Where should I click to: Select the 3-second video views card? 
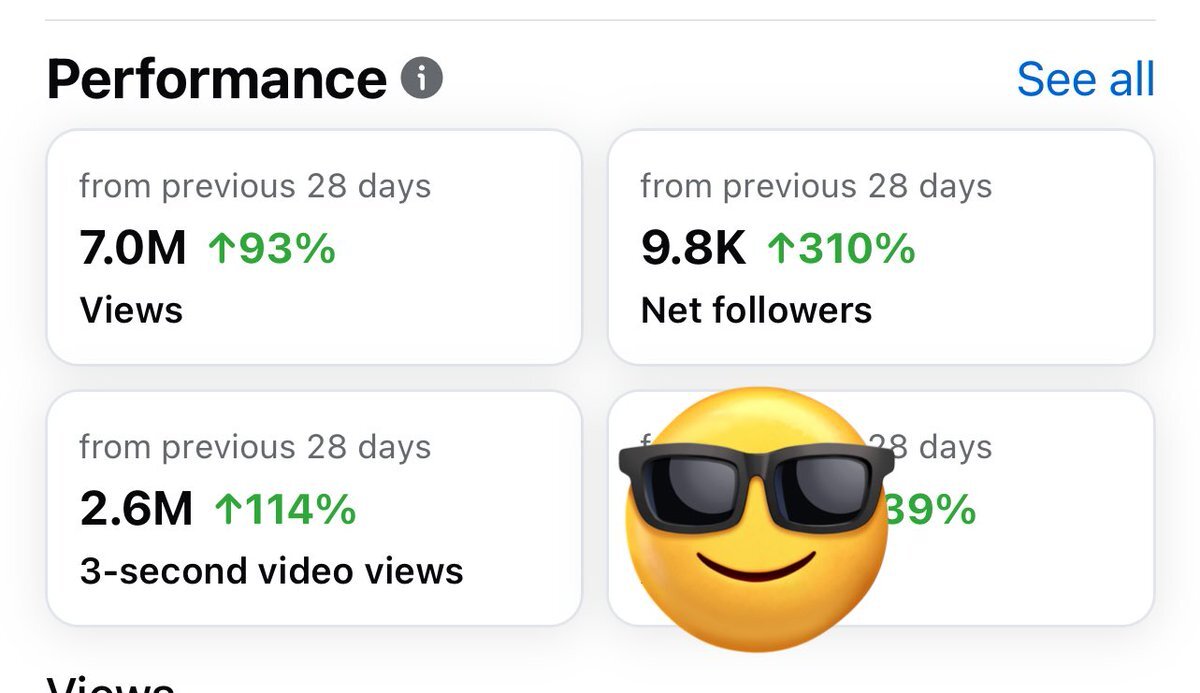[x=314, y=508]
